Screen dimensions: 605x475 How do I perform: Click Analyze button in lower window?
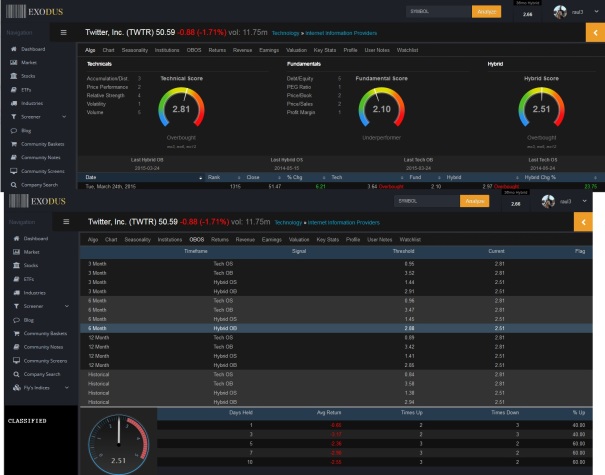(474, 201)
